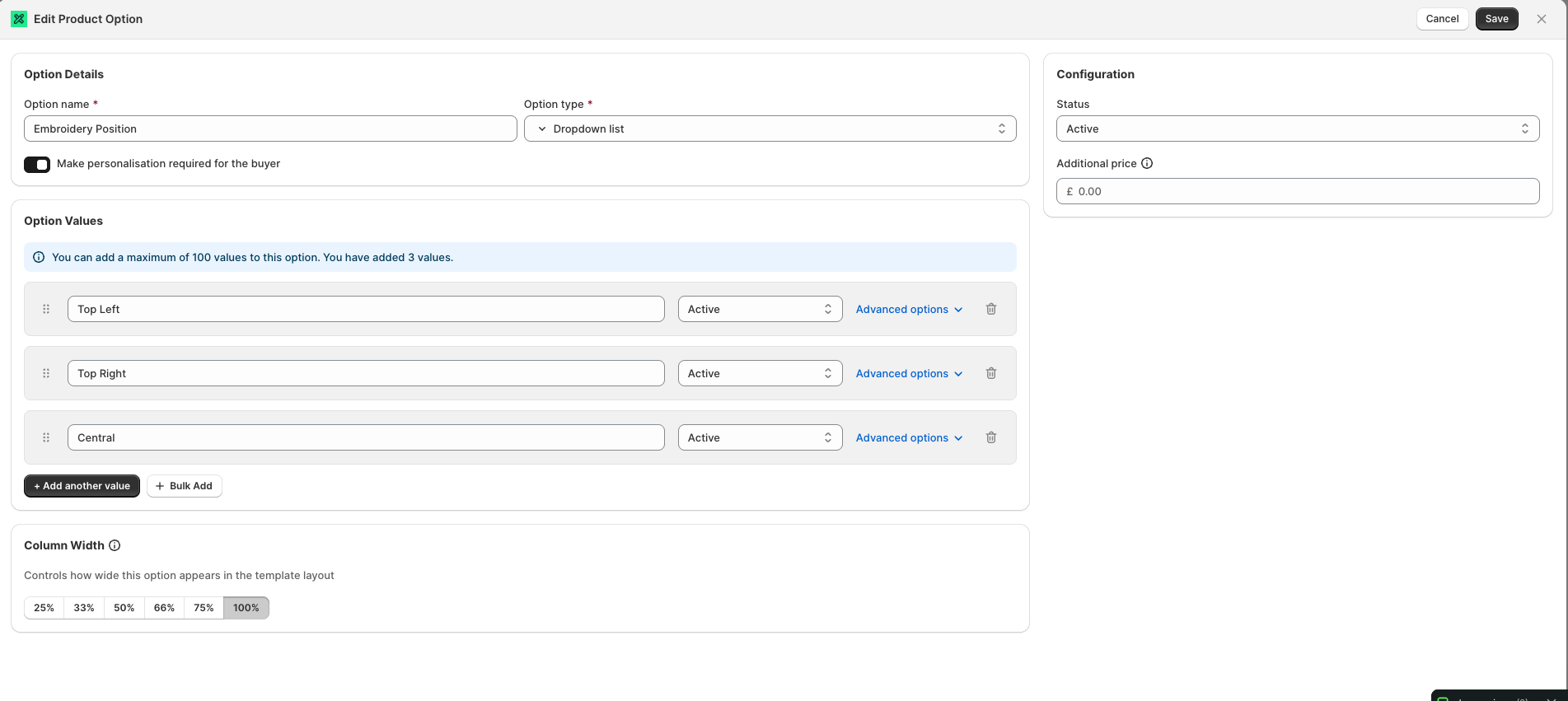Click the Column Width info icon
Image resolution: width=1568 pixels, height=701 pixels.
(x=115, y=545)
